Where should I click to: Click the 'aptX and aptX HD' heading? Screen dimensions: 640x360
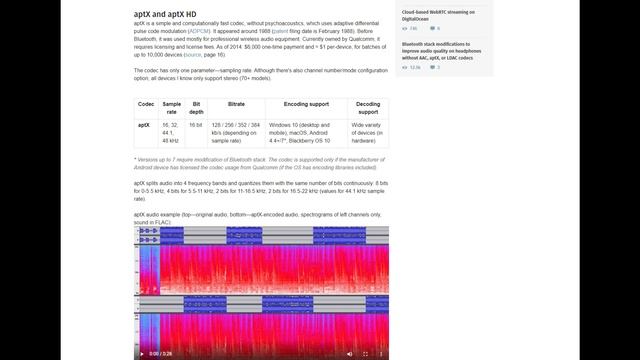click(x=165, y=14)
